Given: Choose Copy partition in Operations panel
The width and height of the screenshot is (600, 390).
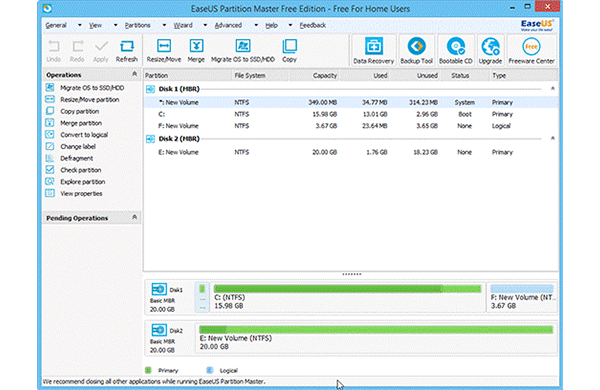Looking at the screenshot, I should pos(72,111).
